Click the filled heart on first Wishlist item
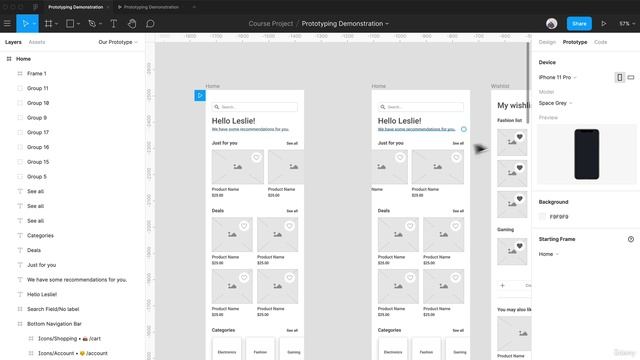Viewport: 640px width, 360px height. [520, 137]
